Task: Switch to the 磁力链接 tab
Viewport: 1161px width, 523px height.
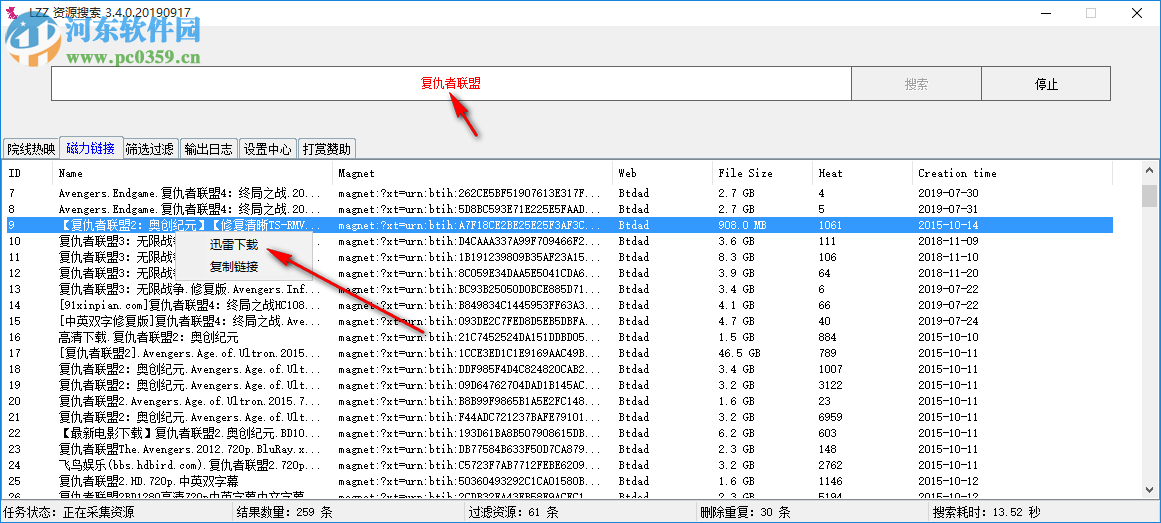Action: coord(90,148)
